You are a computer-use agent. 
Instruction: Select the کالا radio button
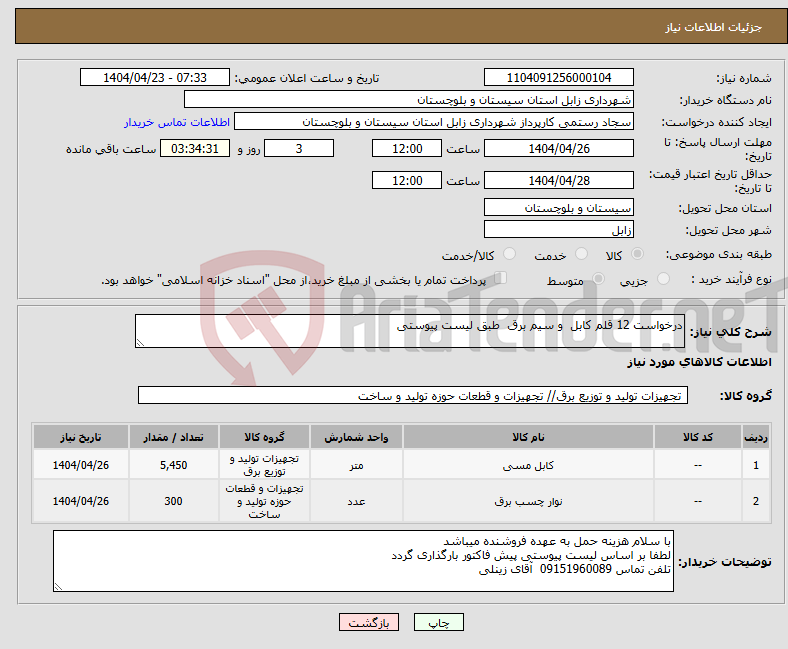[x=637, y=254]
